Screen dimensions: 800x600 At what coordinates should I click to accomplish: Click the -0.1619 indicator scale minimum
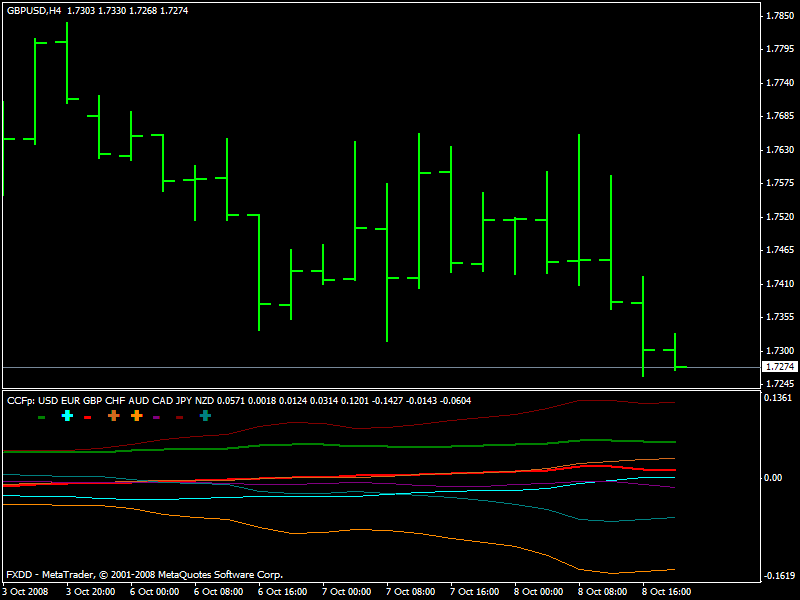pyautogui.click(x=778, y=576)
